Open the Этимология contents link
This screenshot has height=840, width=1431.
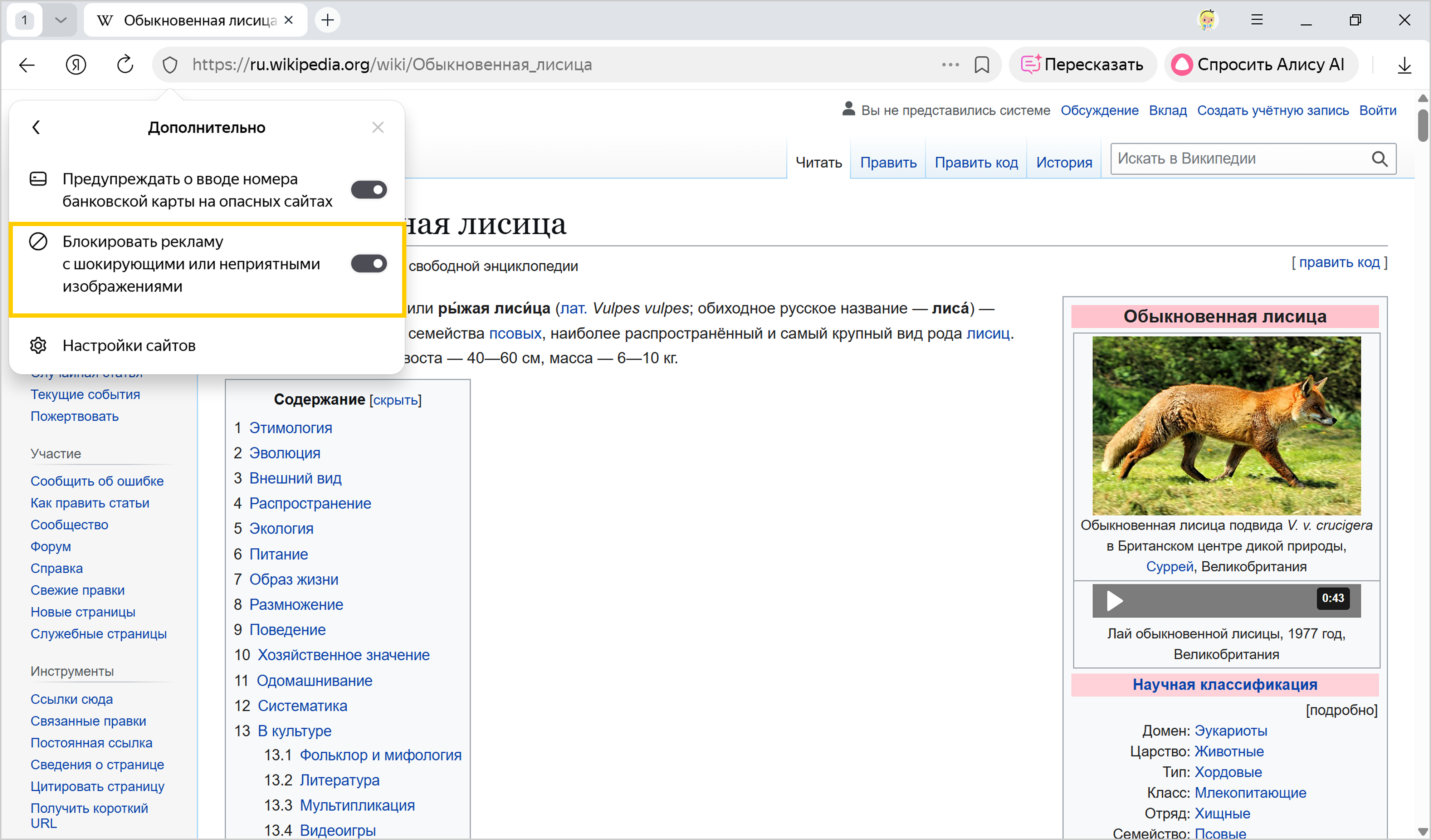click(290, 428)
